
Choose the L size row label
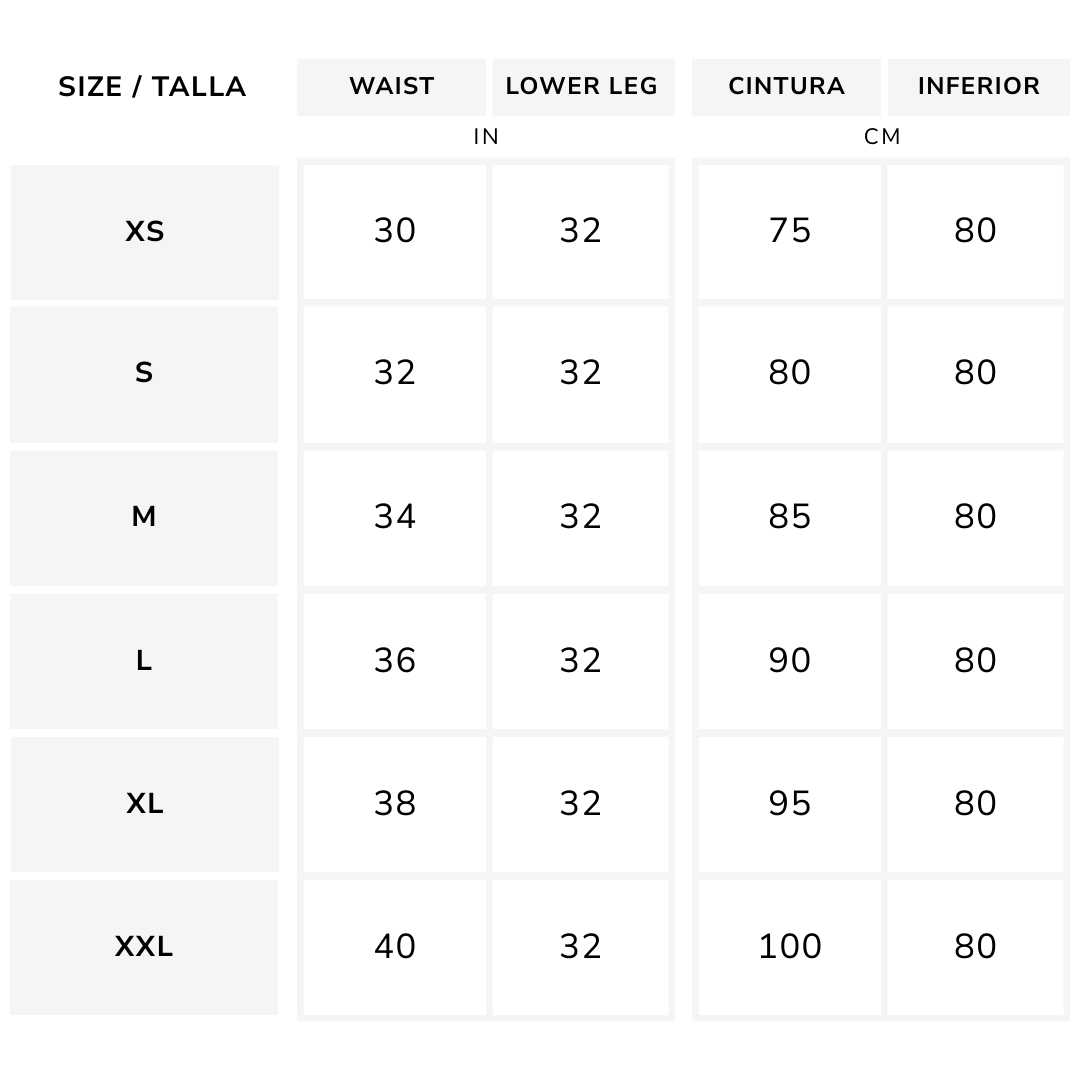[x=144, y=661]
